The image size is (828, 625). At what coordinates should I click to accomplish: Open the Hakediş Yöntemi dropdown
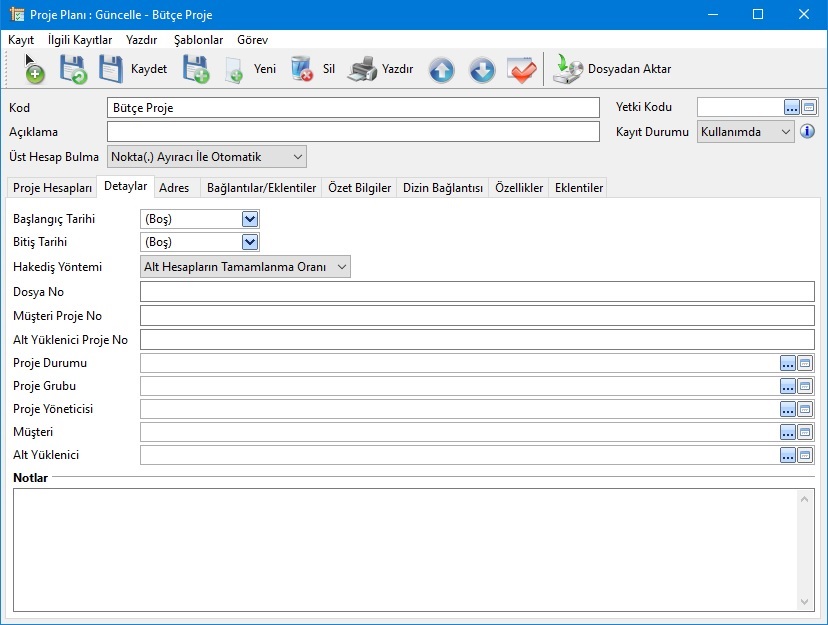click(341, 266)
